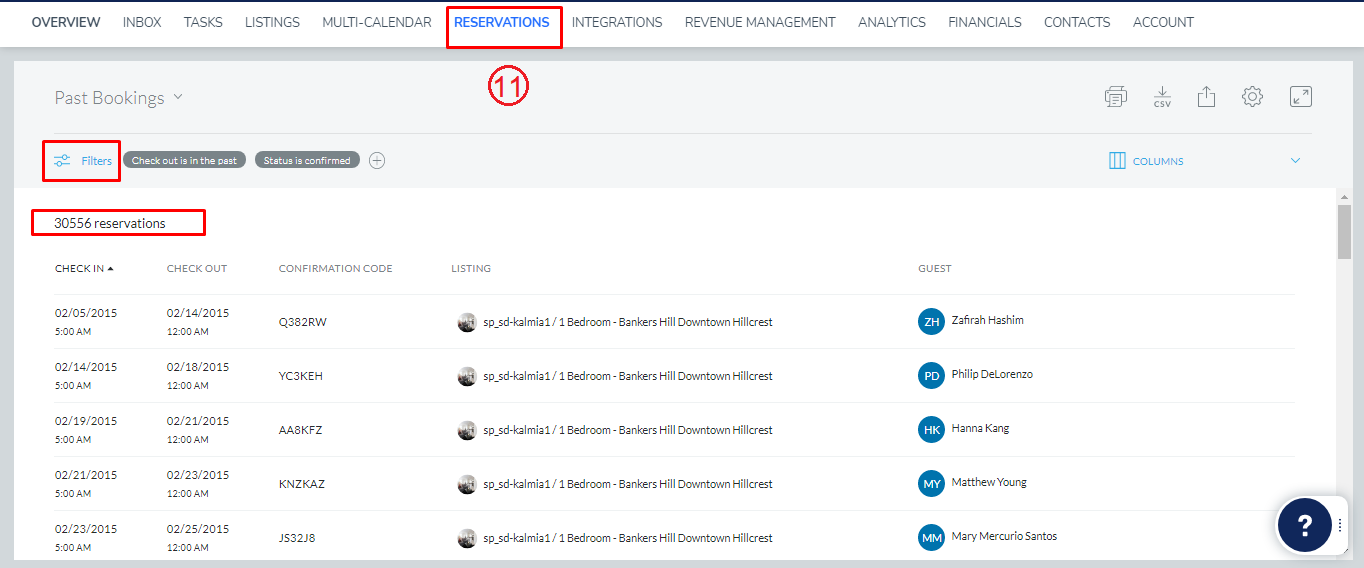The image size is (1364, 568).
Task: Open the Contacts tab
Action: point(1077,22)
